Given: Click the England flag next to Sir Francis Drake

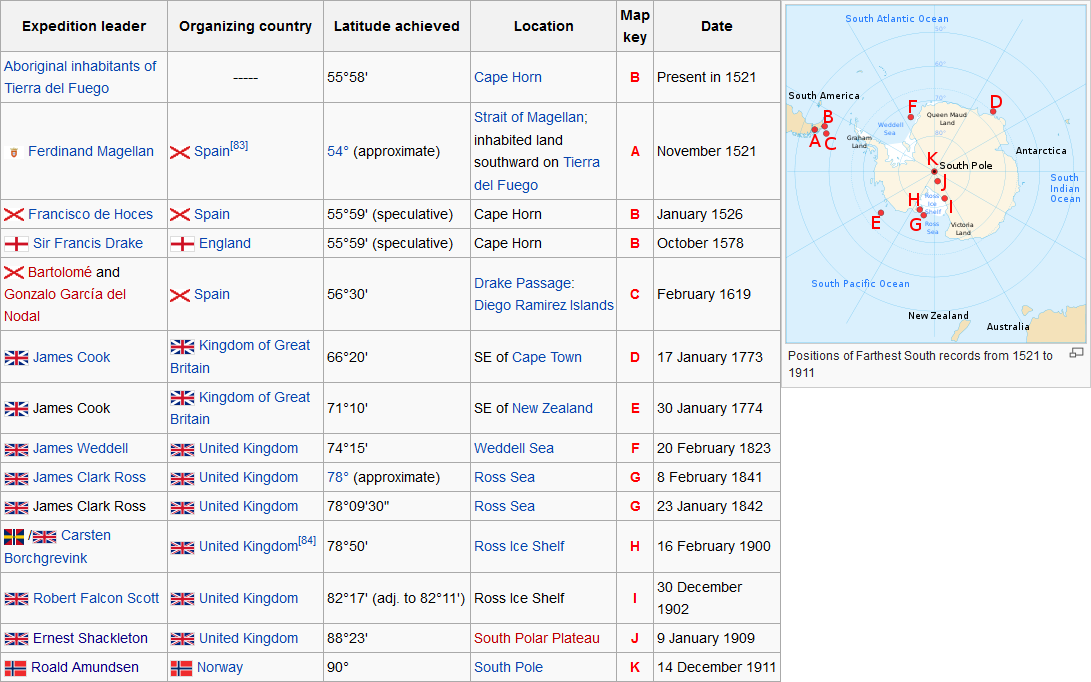Looking at the screenshot, I should [x=16, y=244].
